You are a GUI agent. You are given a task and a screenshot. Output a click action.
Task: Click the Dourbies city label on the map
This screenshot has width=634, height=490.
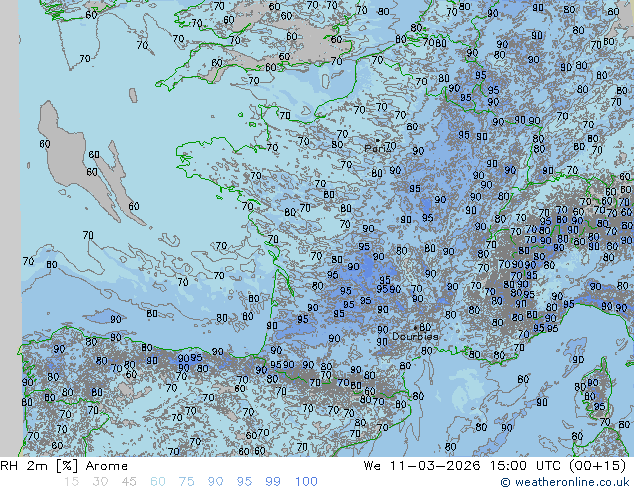[415, 336]
